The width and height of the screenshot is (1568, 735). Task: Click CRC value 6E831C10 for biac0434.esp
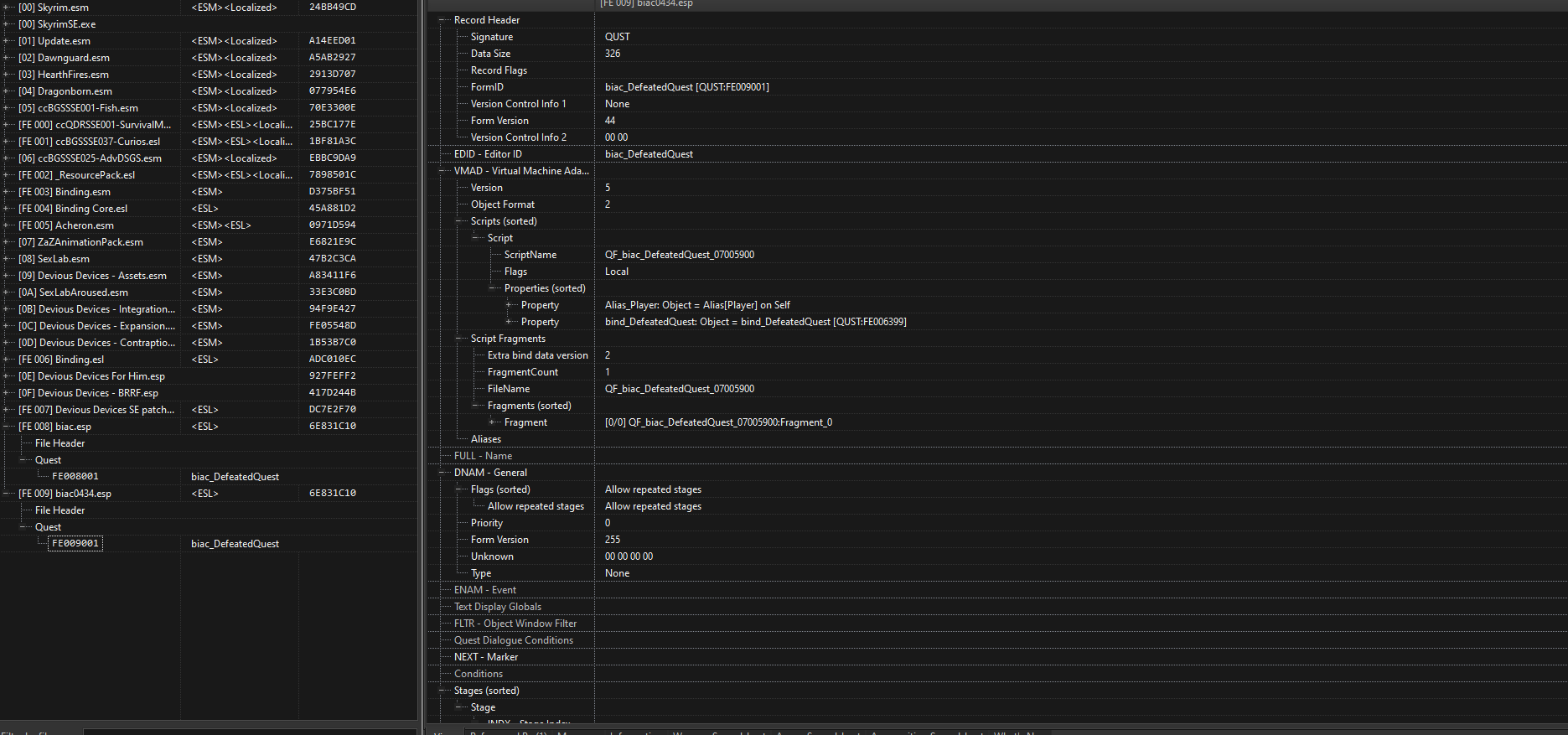[x=332, y=494]
